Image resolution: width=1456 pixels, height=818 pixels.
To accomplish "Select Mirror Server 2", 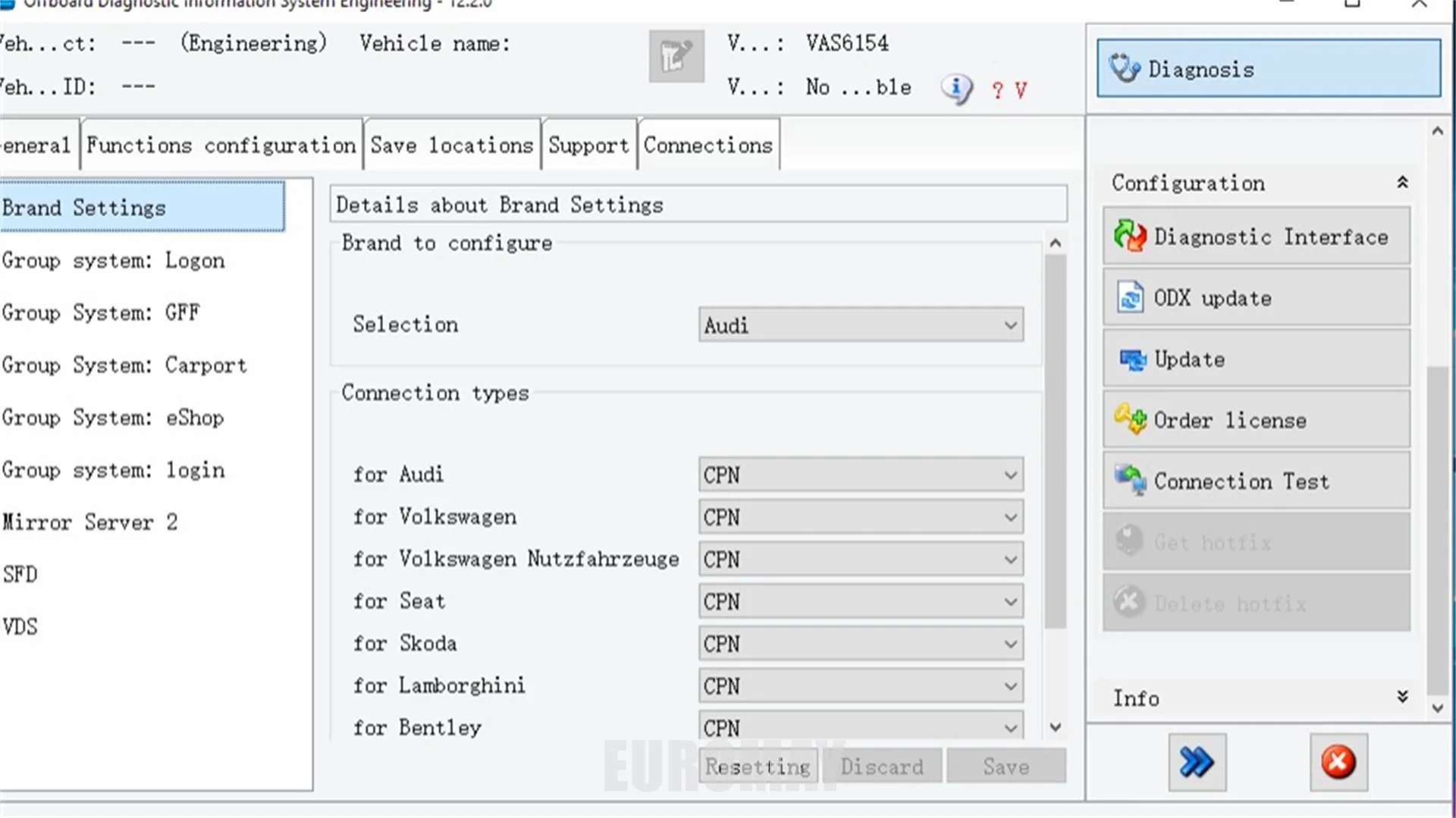I will click(90, 522).
